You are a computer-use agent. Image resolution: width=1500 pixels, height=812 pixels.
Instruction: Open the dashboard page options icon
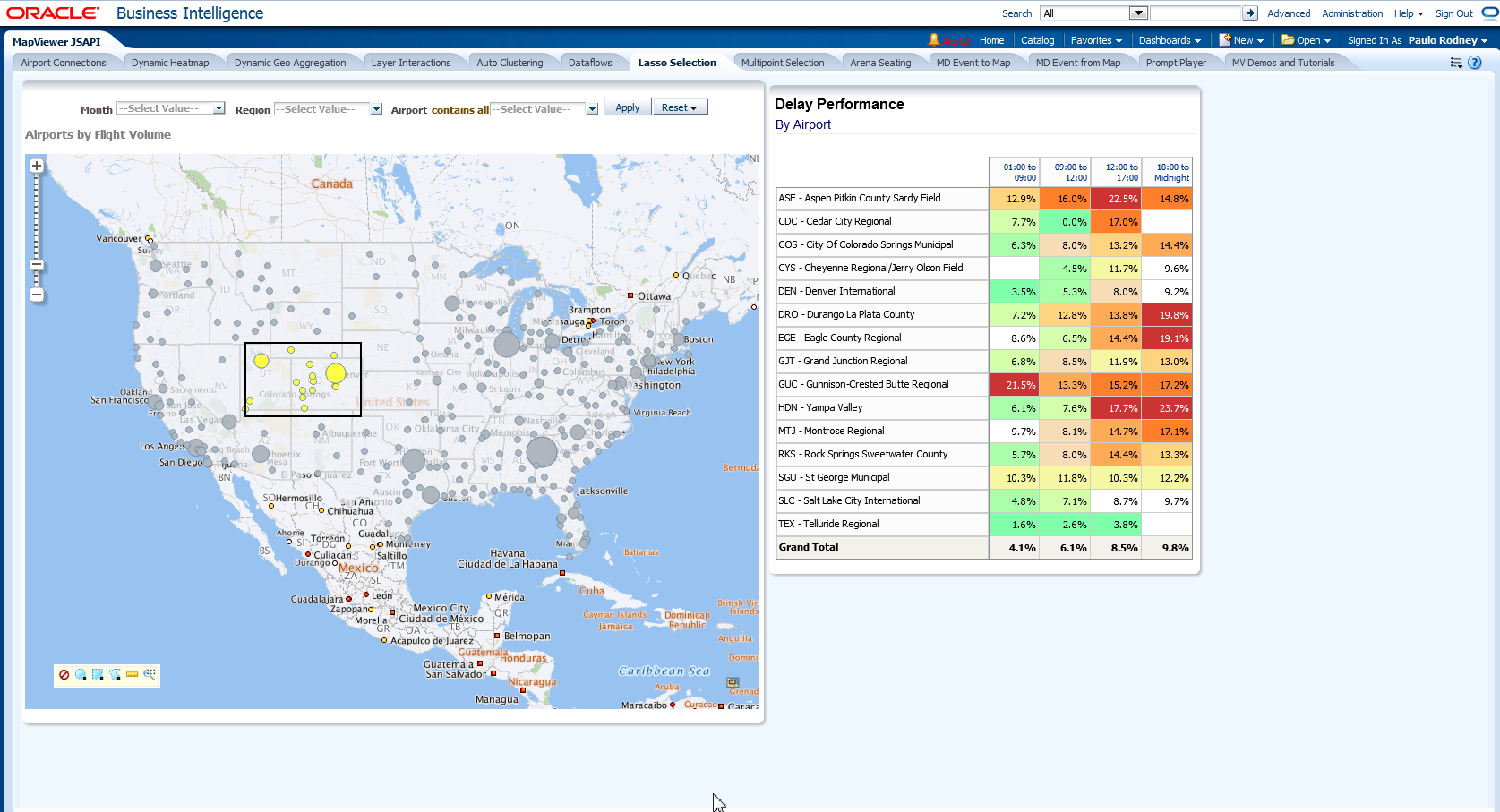(x=1456, y=63)
